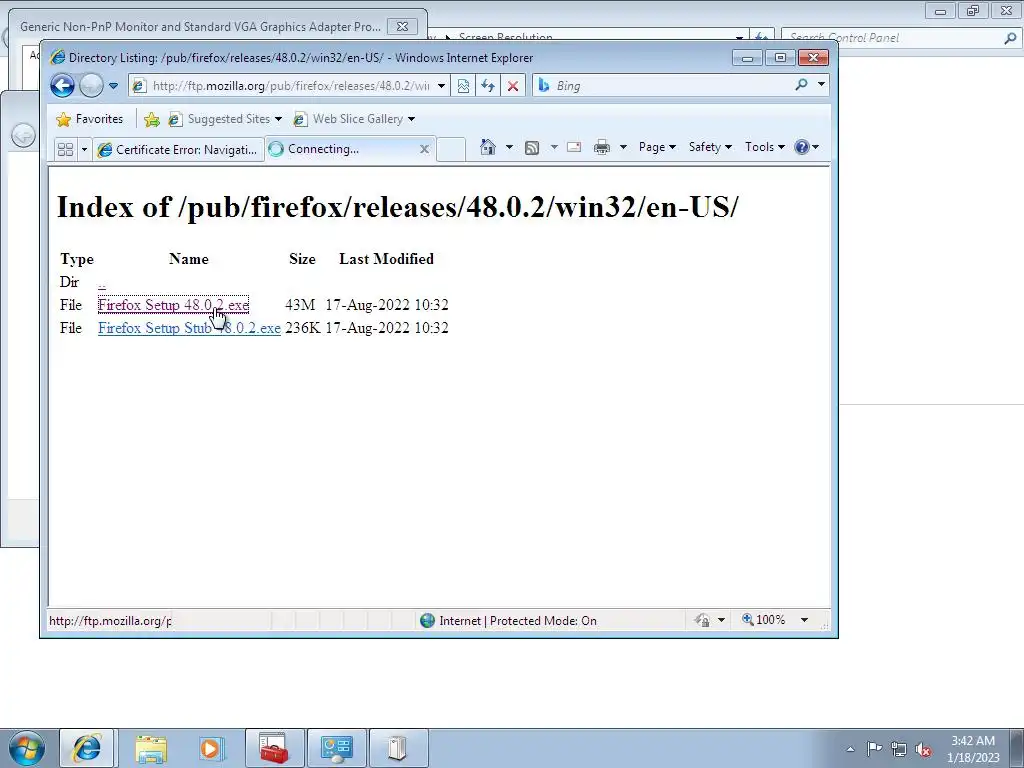Click the Last Modified column header
The width and height of the screenshot is (1024, 768).
point(387,259)
